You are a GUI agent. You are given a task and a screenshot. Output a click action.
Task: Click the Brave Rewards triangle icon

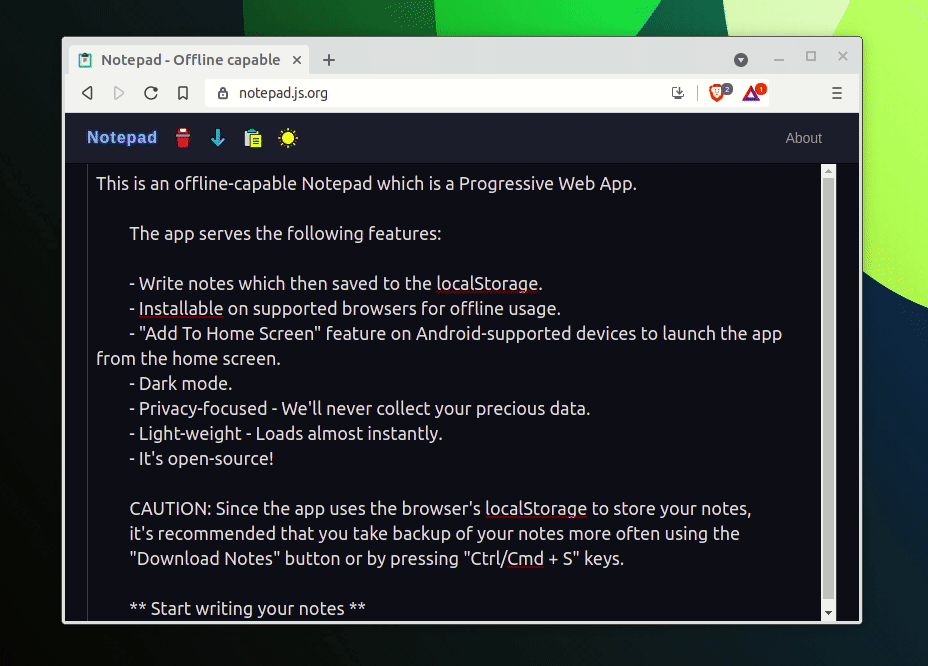[751, 93]
